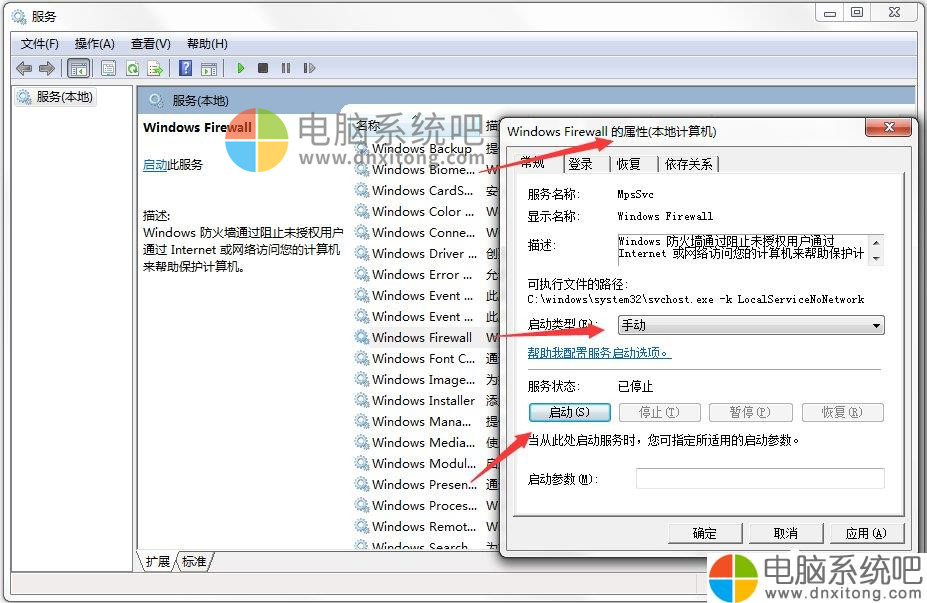Apply changes with the 应用(A) button
Viewport: 927px width, 603px height.
pyautogui.click(x=866, y=533)
